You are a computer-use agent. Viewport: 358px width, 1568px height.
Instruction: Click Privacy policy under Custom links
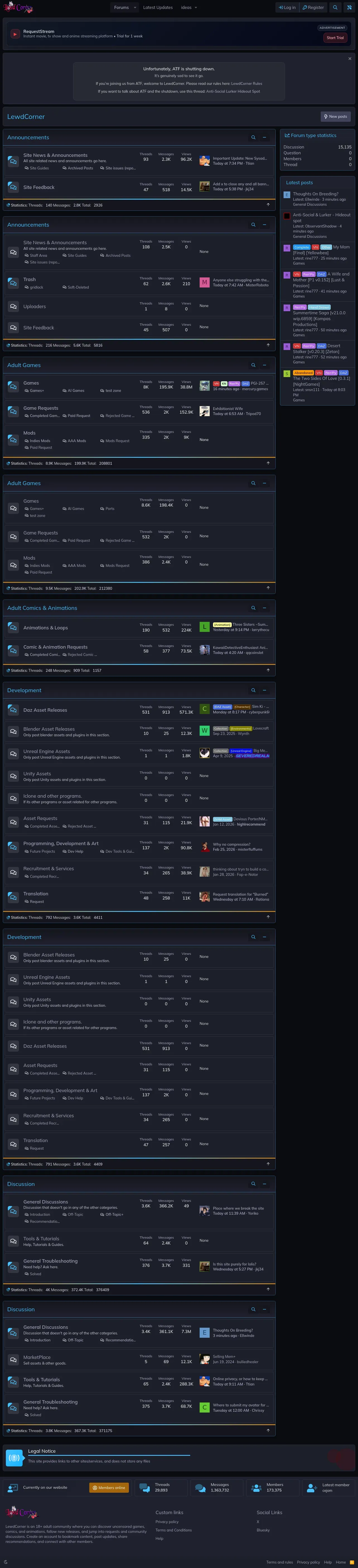pos(166,1521)
